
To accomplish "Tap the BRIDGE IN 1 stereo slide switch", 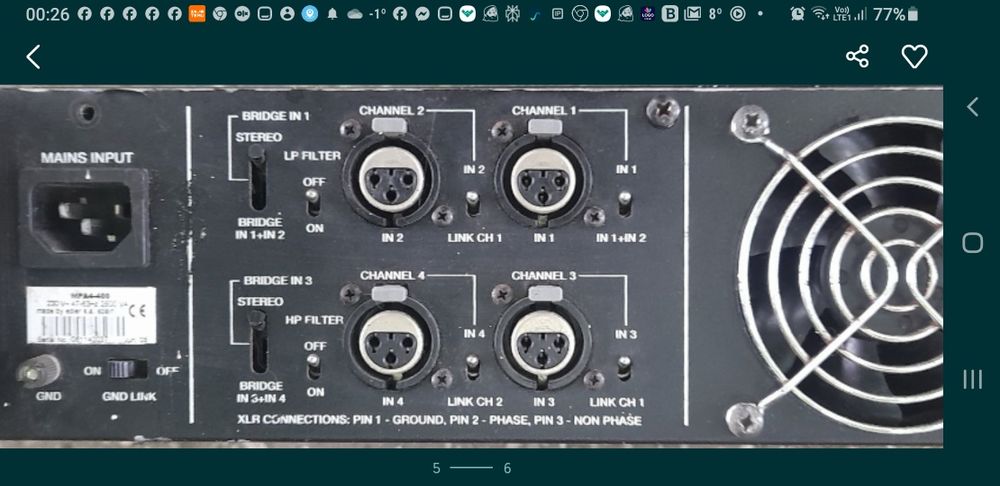I will point(257,178).
